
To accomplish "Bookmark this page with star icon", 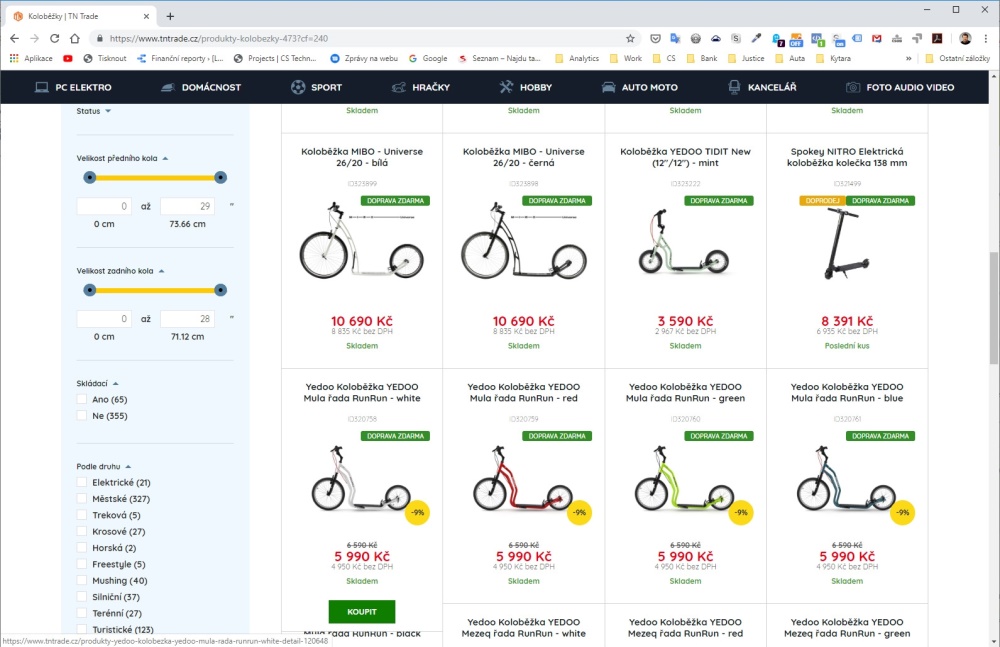I will (630, 38).
